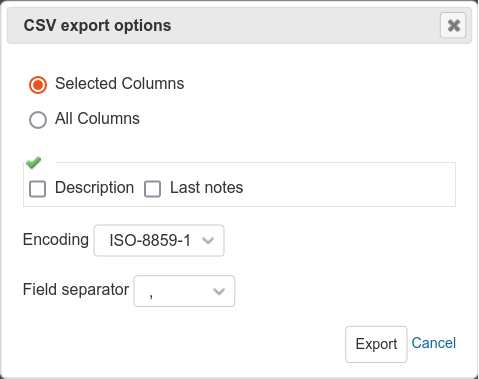This screenshot has width=479, height=379.
Task: Click the 'Field separator' field label
Action: 76,289
